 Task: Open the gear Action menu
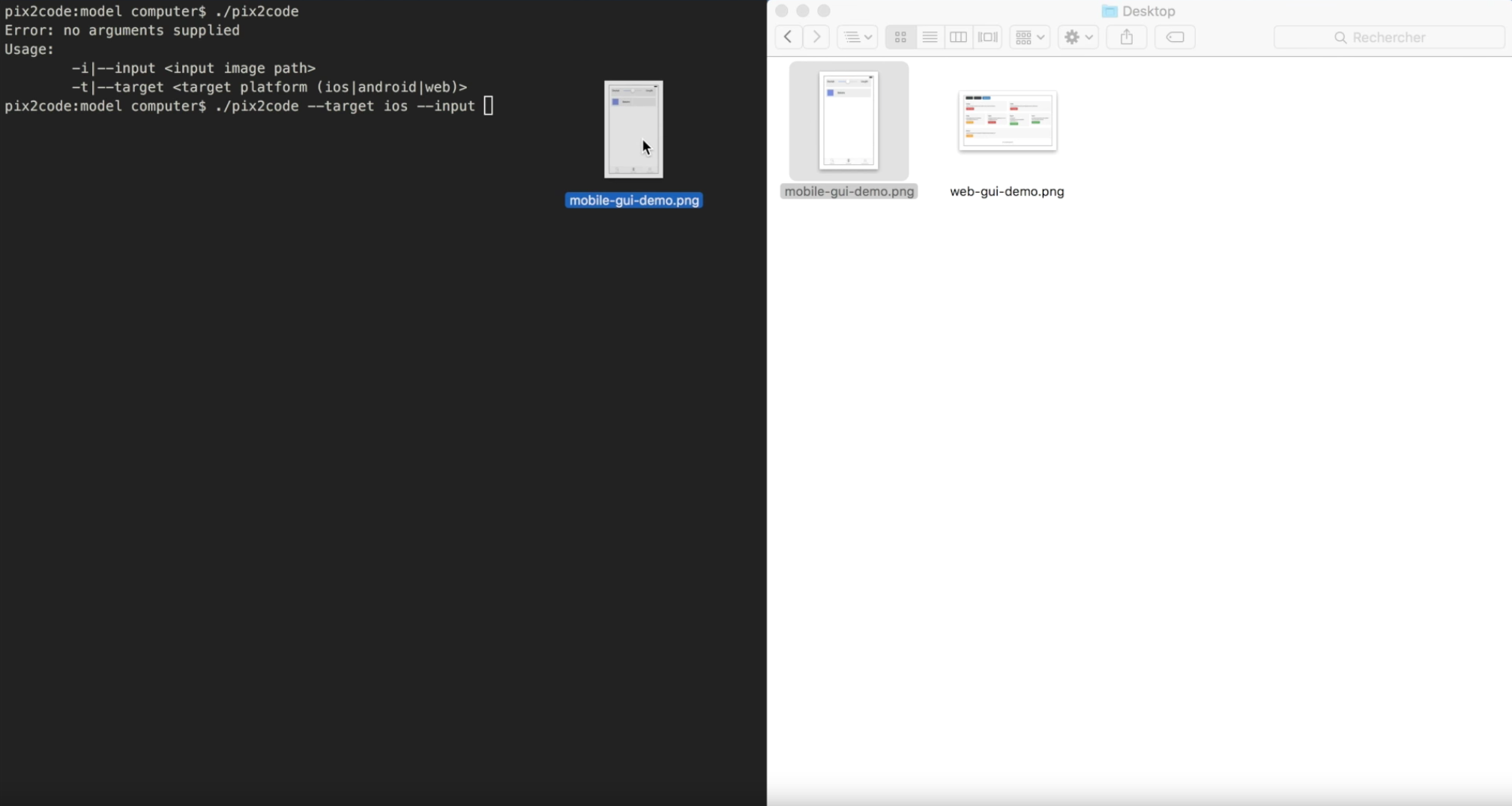point(1079,37)
